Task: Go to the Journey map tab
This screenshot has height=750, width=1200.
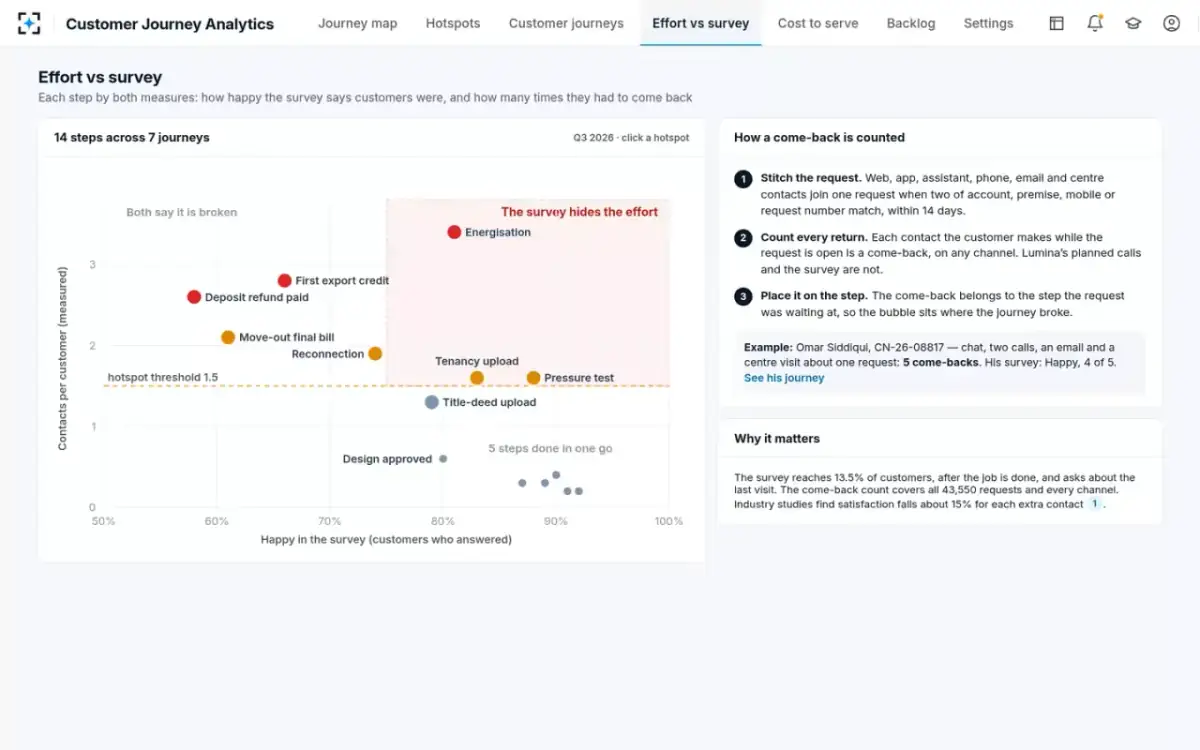Action: pos(357,23)
